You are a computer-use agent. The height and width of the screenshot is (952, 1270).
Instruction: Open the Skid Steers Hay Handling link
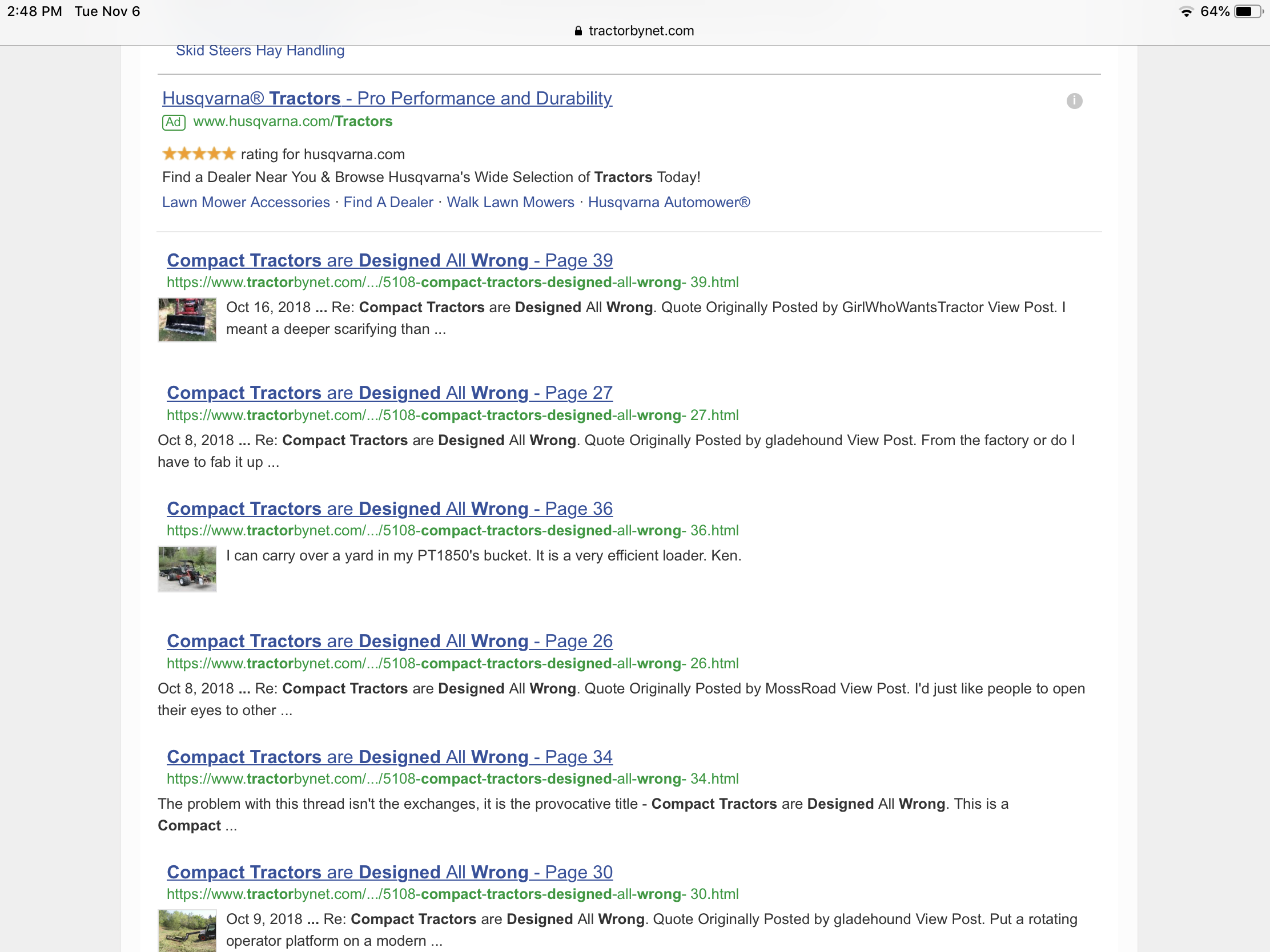260,50
